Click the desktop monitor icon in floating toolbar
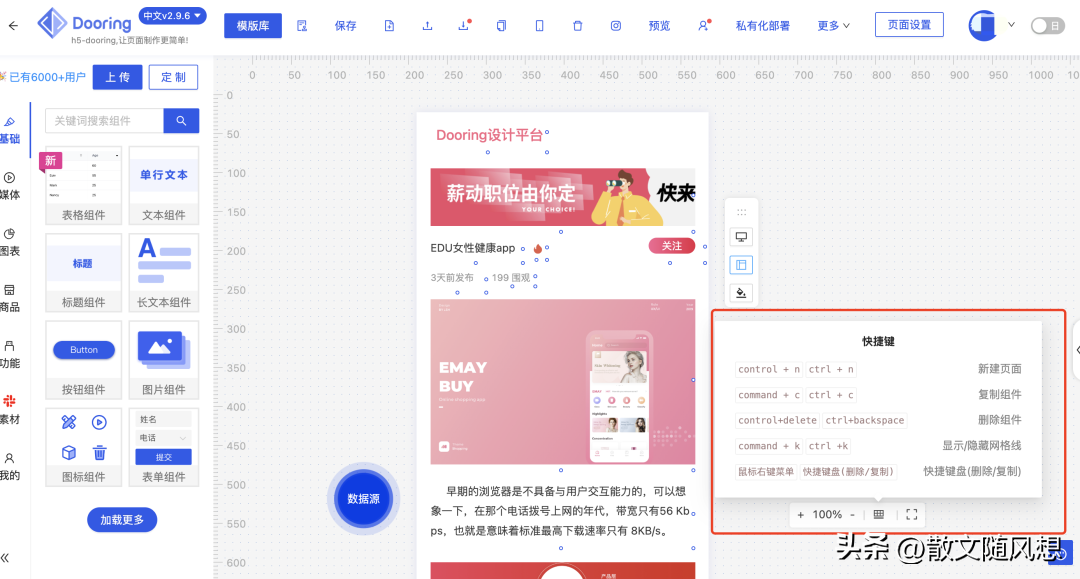 [x=741, y=237]
